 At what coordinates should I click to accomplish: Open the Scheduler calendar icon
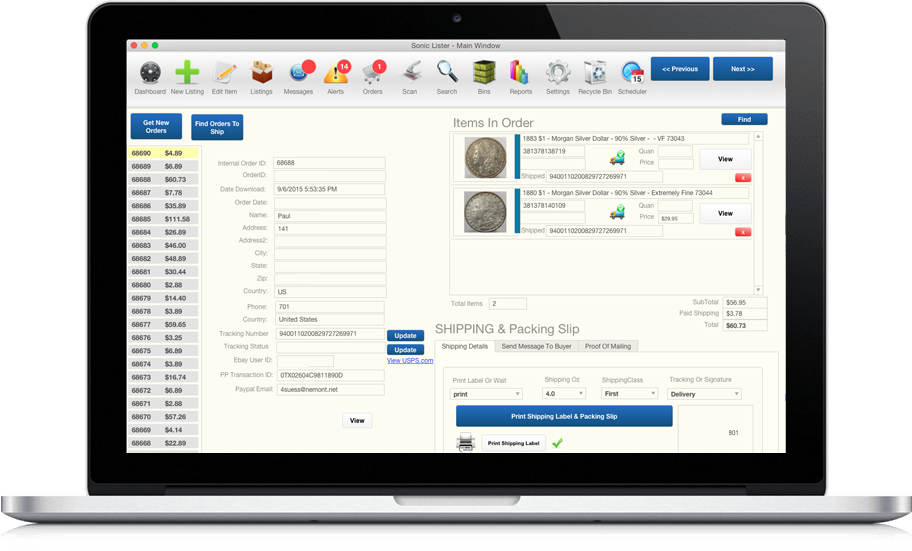[632, 73]
